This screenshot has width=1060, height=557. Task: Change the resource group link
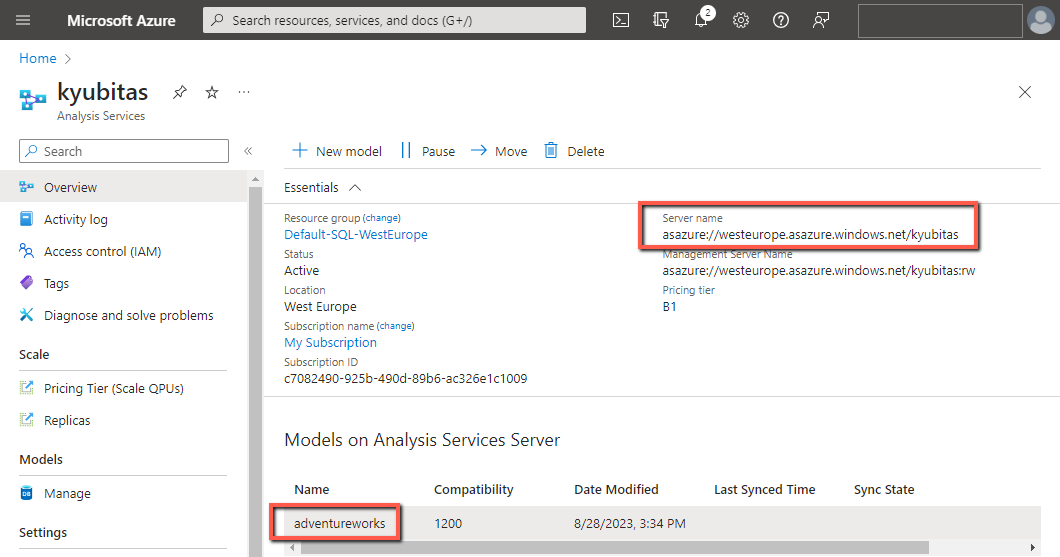tap(382, 218)
